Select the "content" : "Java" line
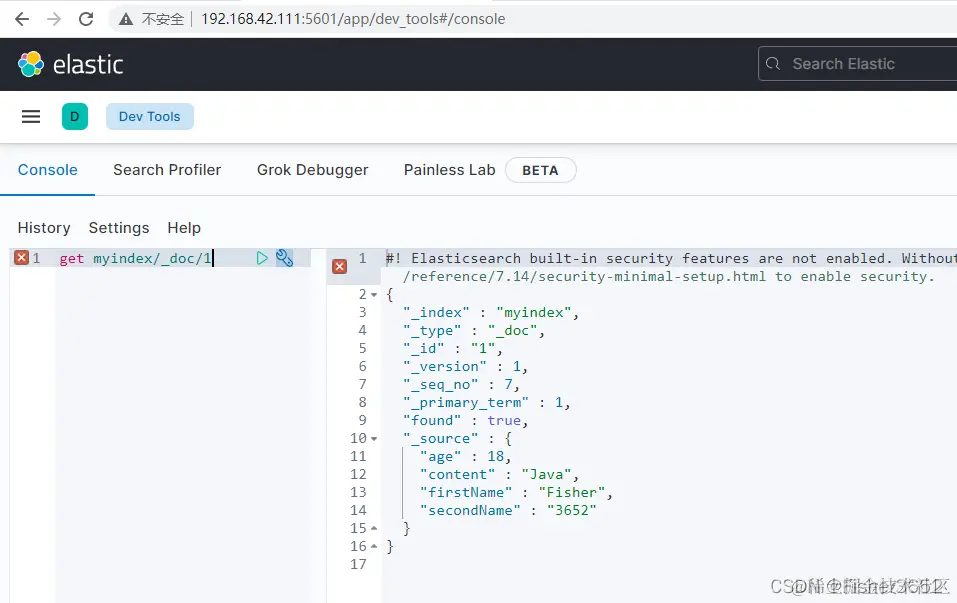The height and width of the screenshot is (603, 957). point(499,474)
